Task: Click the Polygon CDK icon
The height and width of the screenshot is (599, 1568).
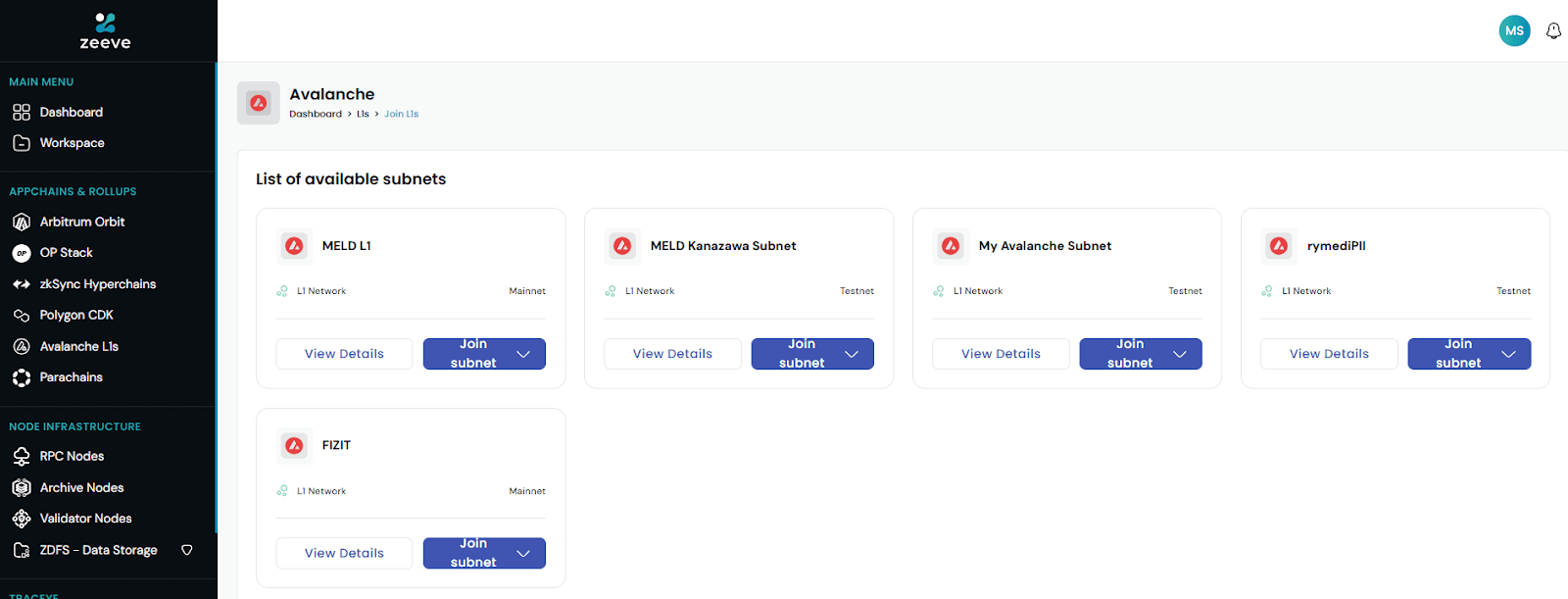Action: coord(22,316)
